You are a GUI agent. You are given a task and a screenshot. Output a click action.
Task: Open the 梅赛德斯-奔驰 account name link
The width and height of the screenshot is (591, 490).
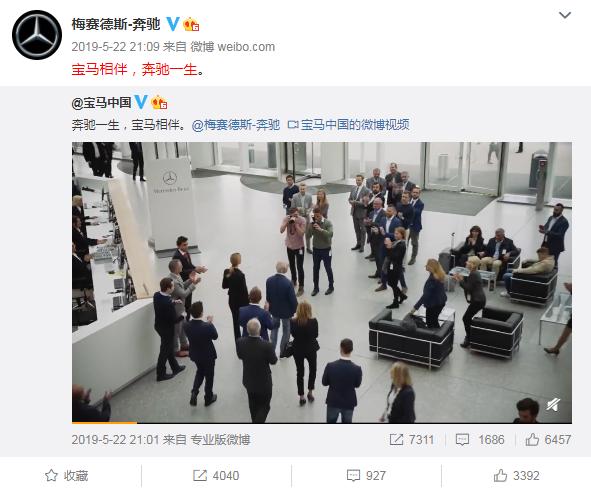click(116, 24)
